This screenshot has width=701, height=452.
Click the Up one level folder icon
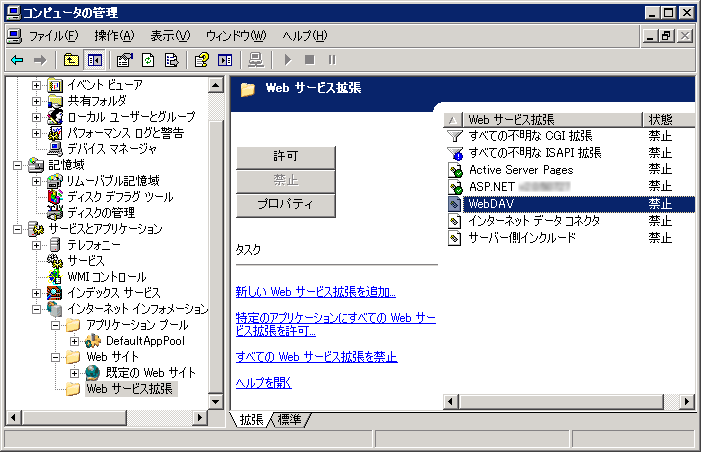click(71, 60)
